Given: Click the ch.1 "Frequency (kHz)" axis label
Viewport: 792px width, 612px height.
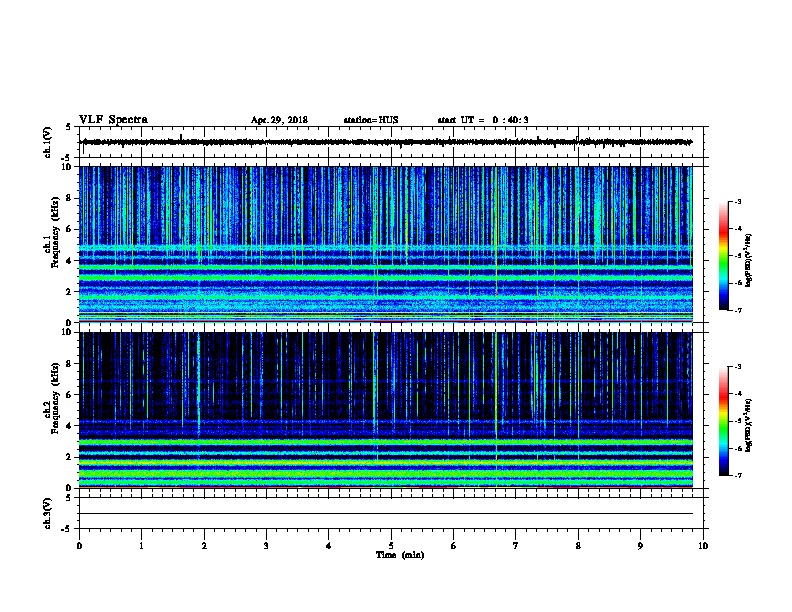Looking at the screenshot, I should pyautogui.click(x=55, y=233).
